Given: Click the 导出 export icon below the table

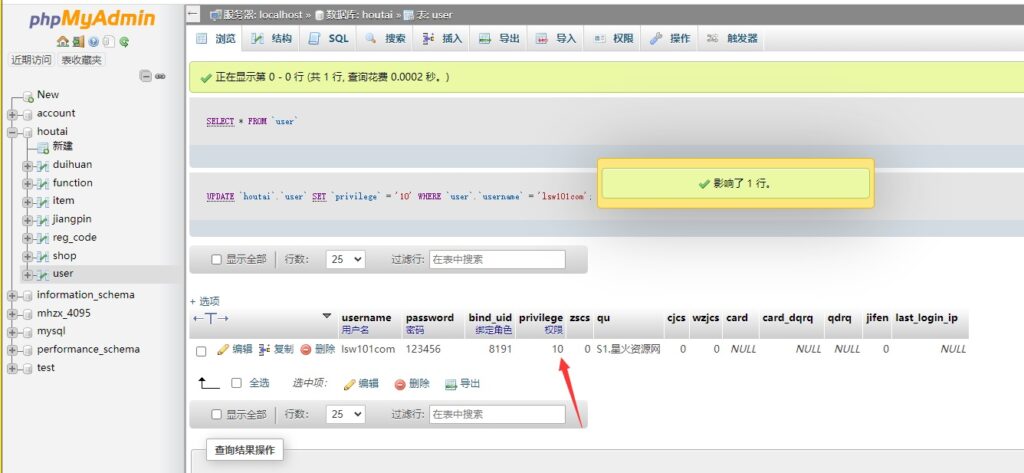Looking at the screenshot, I should click(x=451, y=384).
